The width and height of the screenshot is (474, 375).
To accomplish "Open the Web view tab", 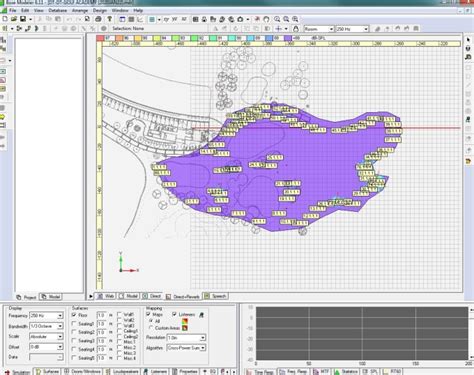I will [106, 296].
